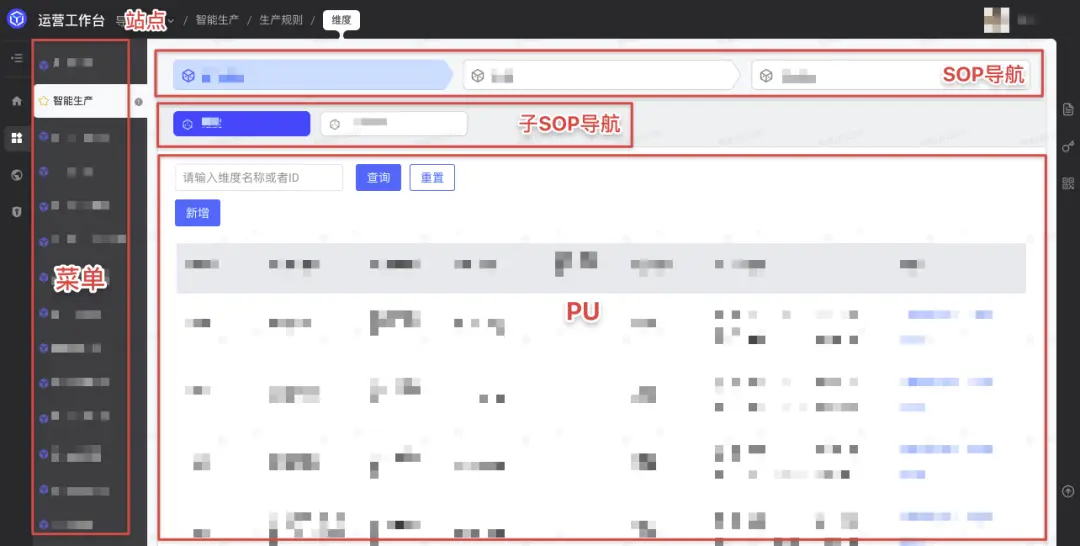Click the info icon beside 智能生产 menu
Image resolution: width=1080 pixels, height=546 pixels.
(x=138, y=101)
